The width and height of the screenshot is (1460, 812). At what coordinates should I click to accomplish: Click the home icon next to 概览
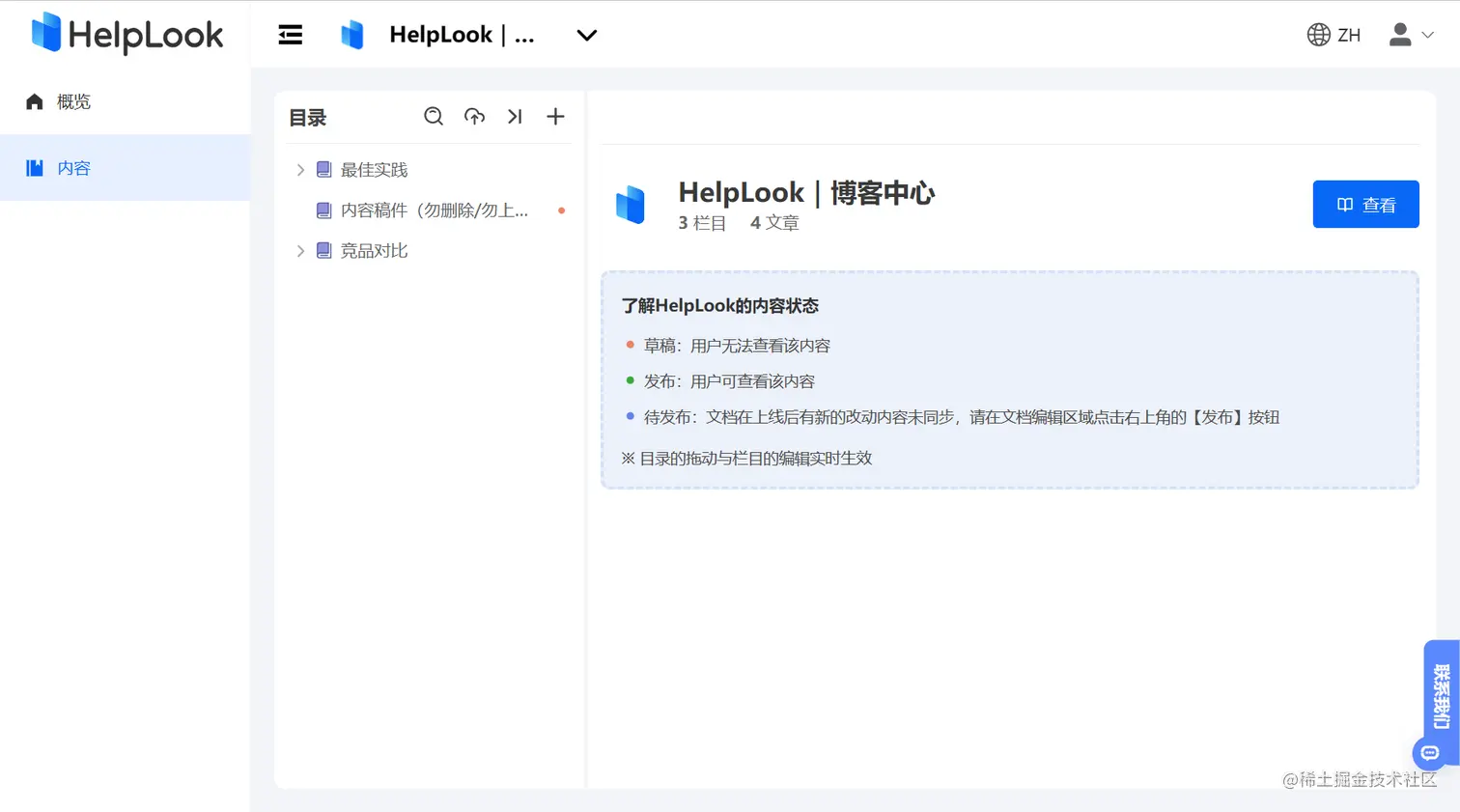pos(35,101)
